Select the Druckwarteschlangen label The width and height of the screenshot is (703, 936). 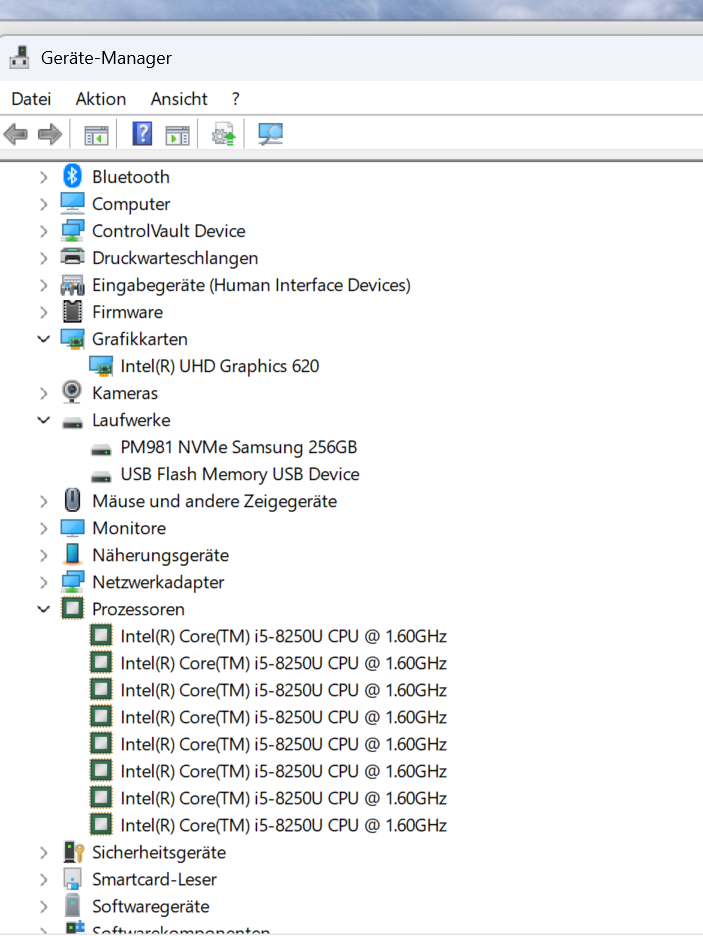coord(175,258)
